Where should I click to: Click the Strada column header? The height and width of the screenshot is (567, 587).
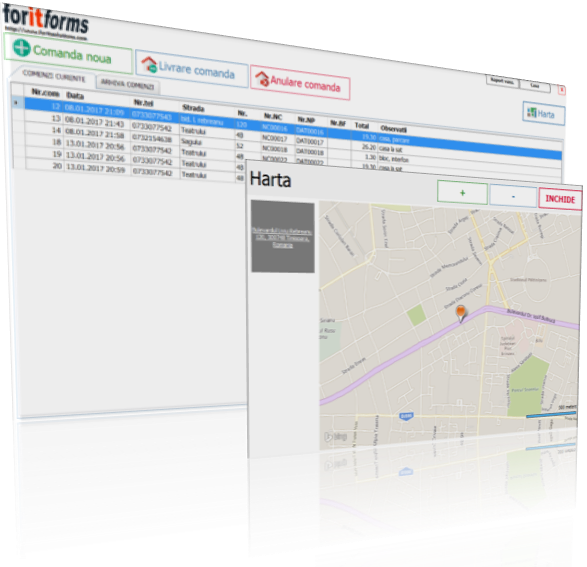click(x=193, y=108)
